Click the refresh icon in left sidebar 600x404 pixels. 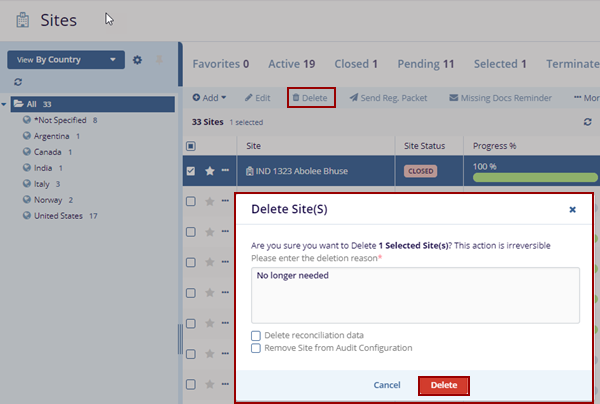pos(17,82)
